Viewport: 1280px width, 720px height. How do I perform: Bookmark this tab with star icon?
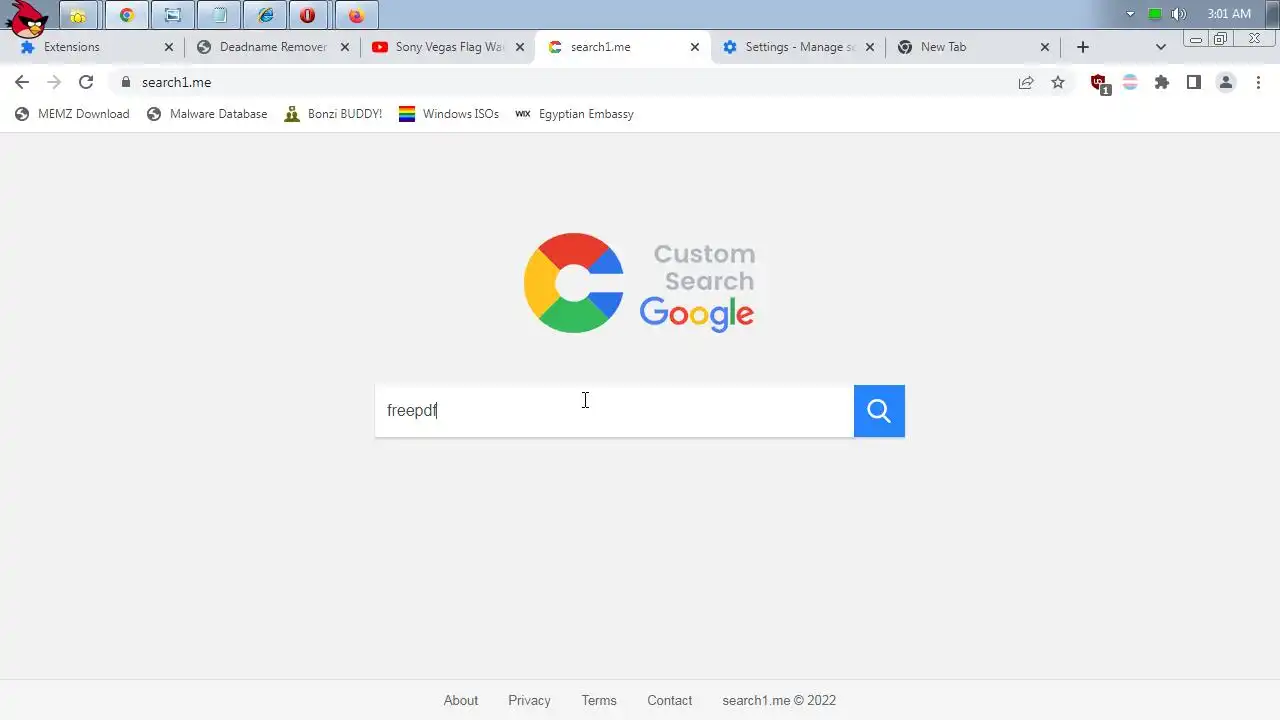(1058, 83)
